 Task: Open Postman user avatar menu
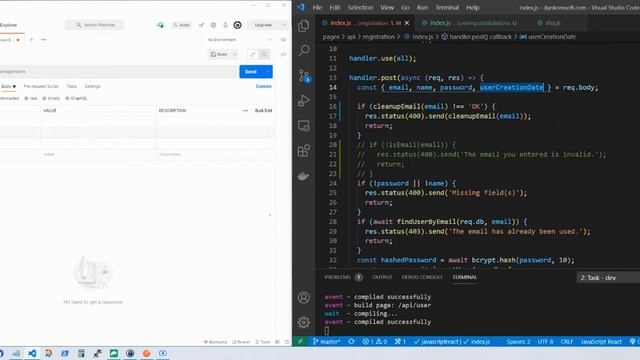coord(238,25)
